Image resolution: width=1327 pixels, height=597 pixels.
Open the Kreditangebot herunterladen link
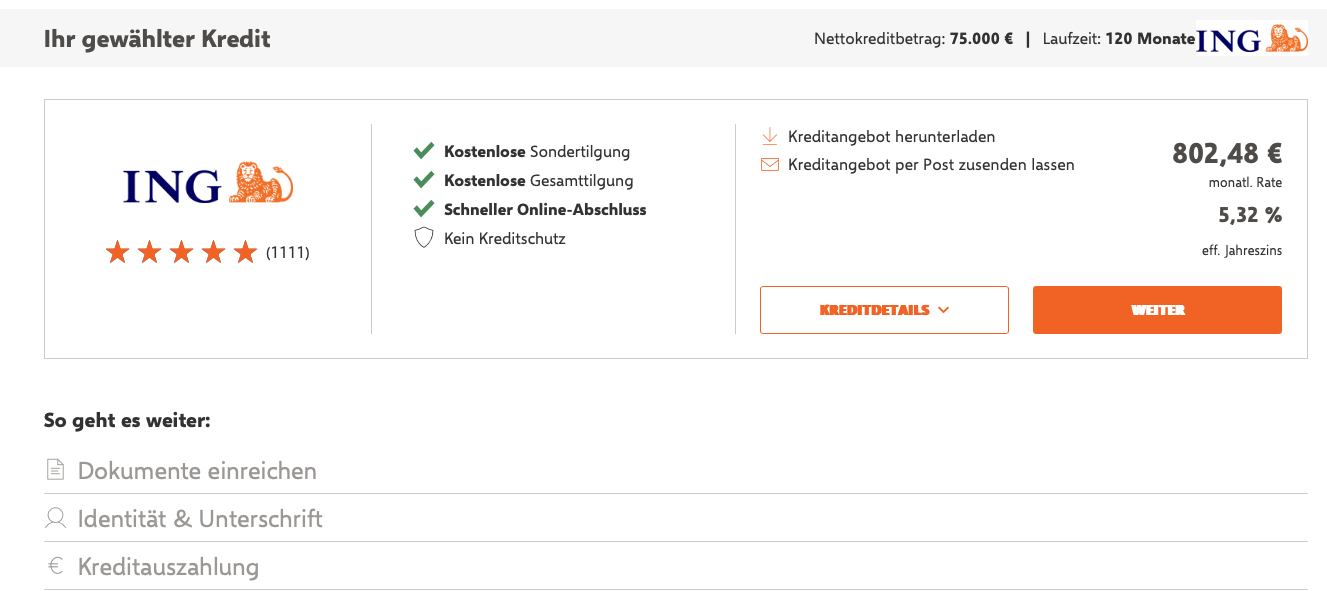pos(891,136)
